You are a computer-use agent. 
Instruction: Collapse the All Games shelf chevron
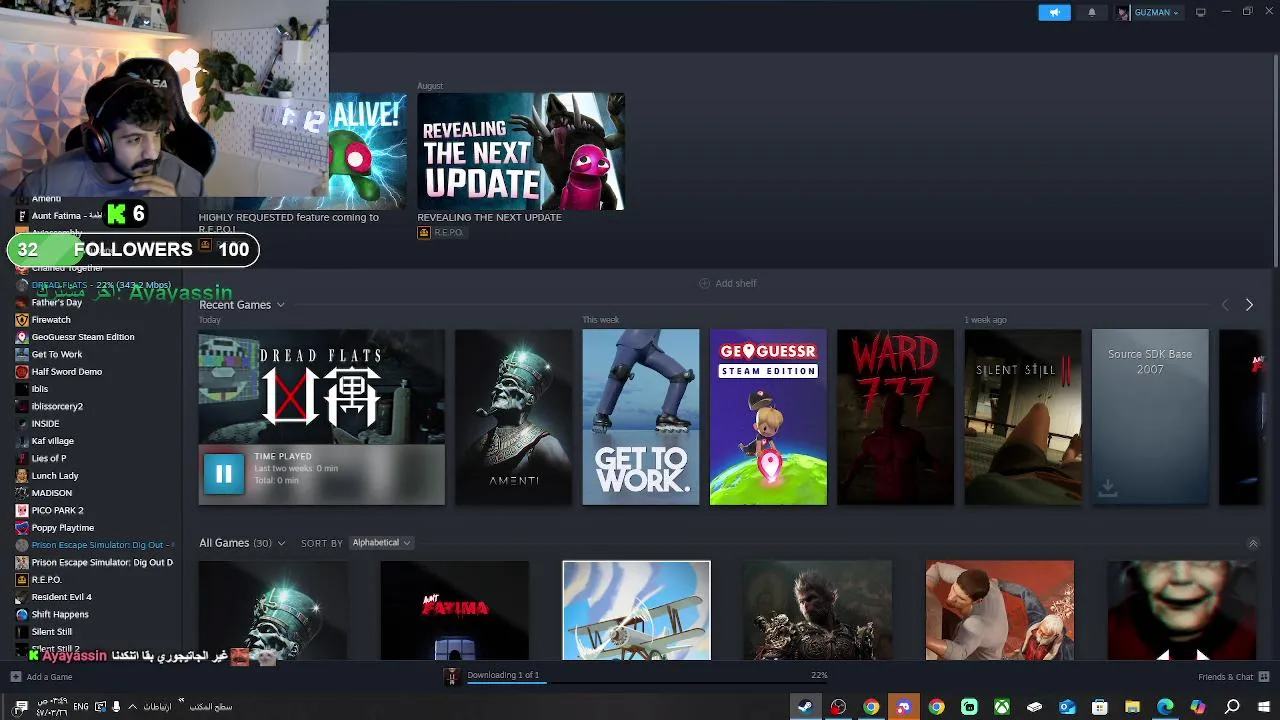[x=1253, y=543]
